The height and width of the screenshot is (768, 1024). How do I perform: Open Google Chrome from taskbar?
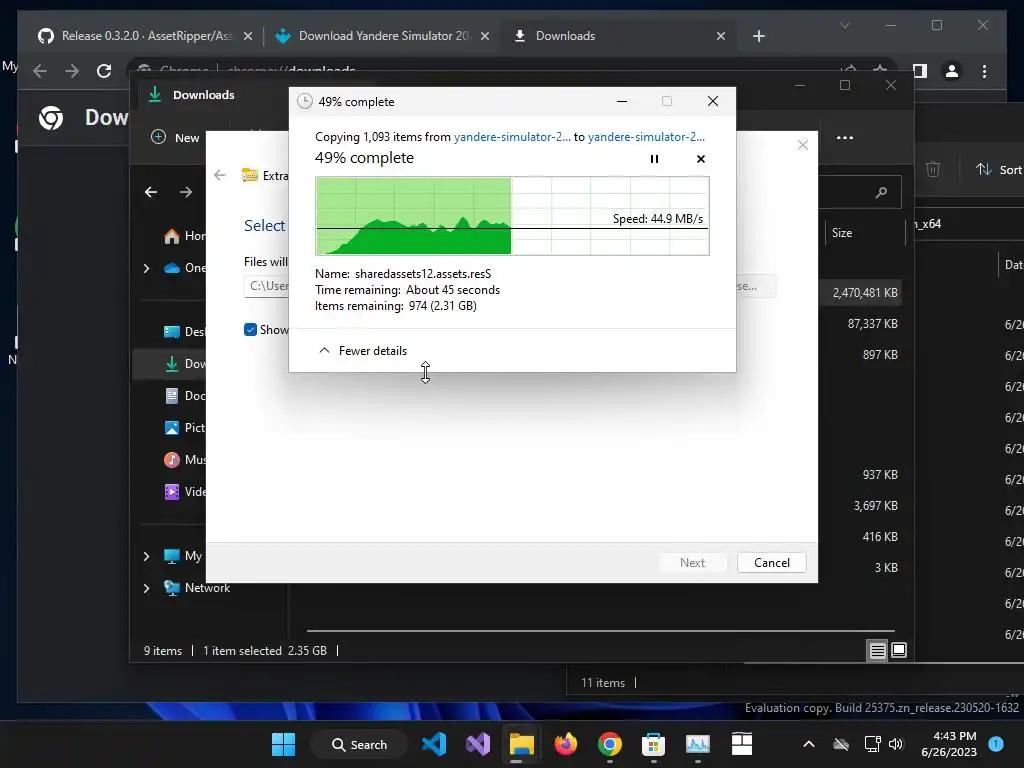(x=609, y=744)
